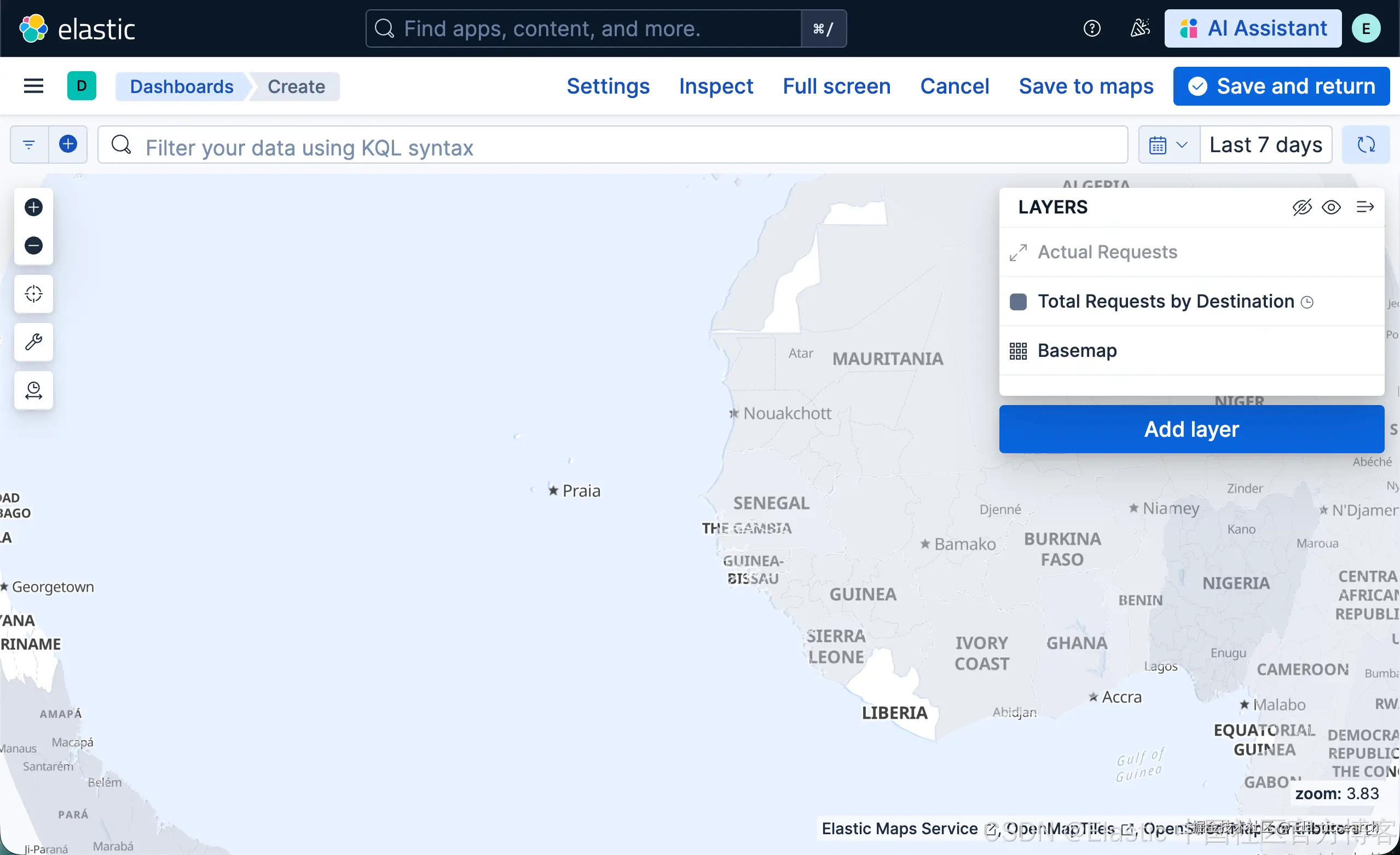Show all layers with eye icon
This screenshot has height=855, width=1400.
coord(1331,207)
